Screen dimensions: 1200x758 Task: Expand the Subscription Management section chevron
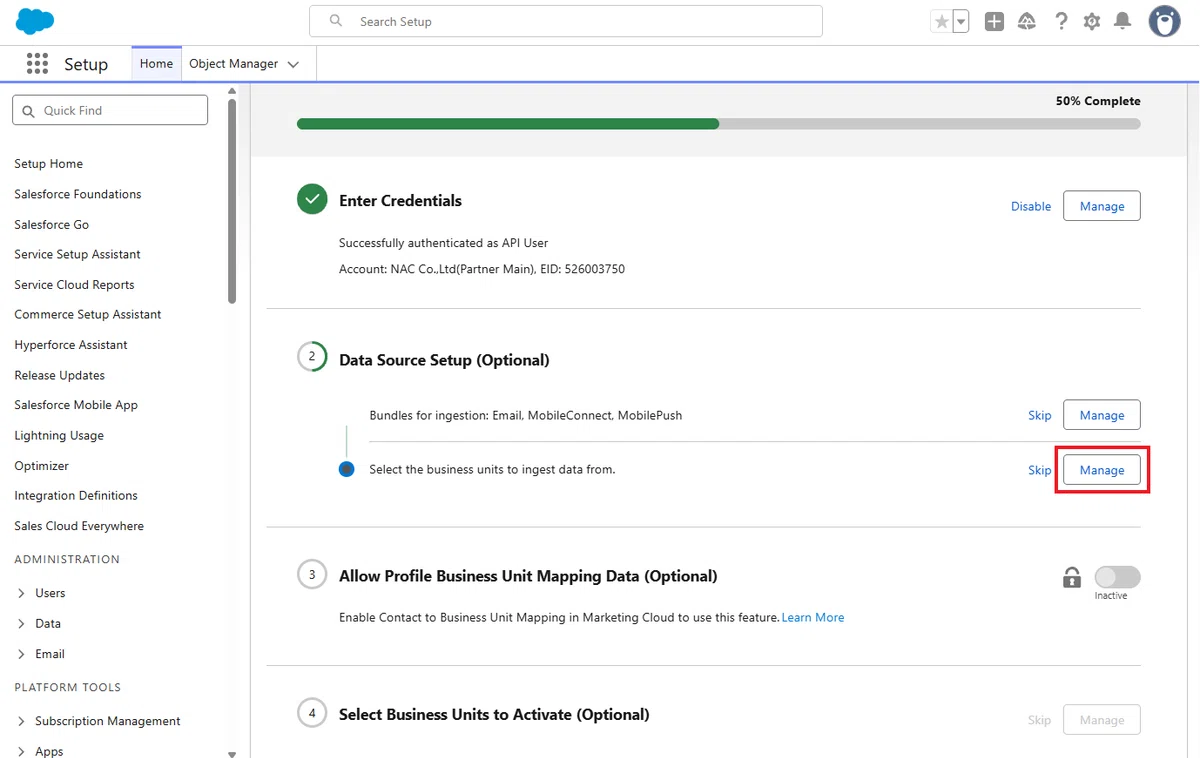point(22,721)
